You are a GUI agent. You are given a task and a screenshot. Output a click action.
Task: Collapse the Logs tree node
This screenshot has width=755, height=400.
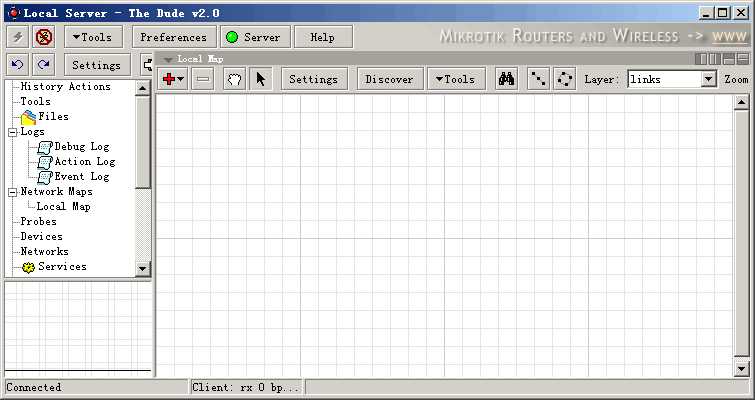[13, 132]
